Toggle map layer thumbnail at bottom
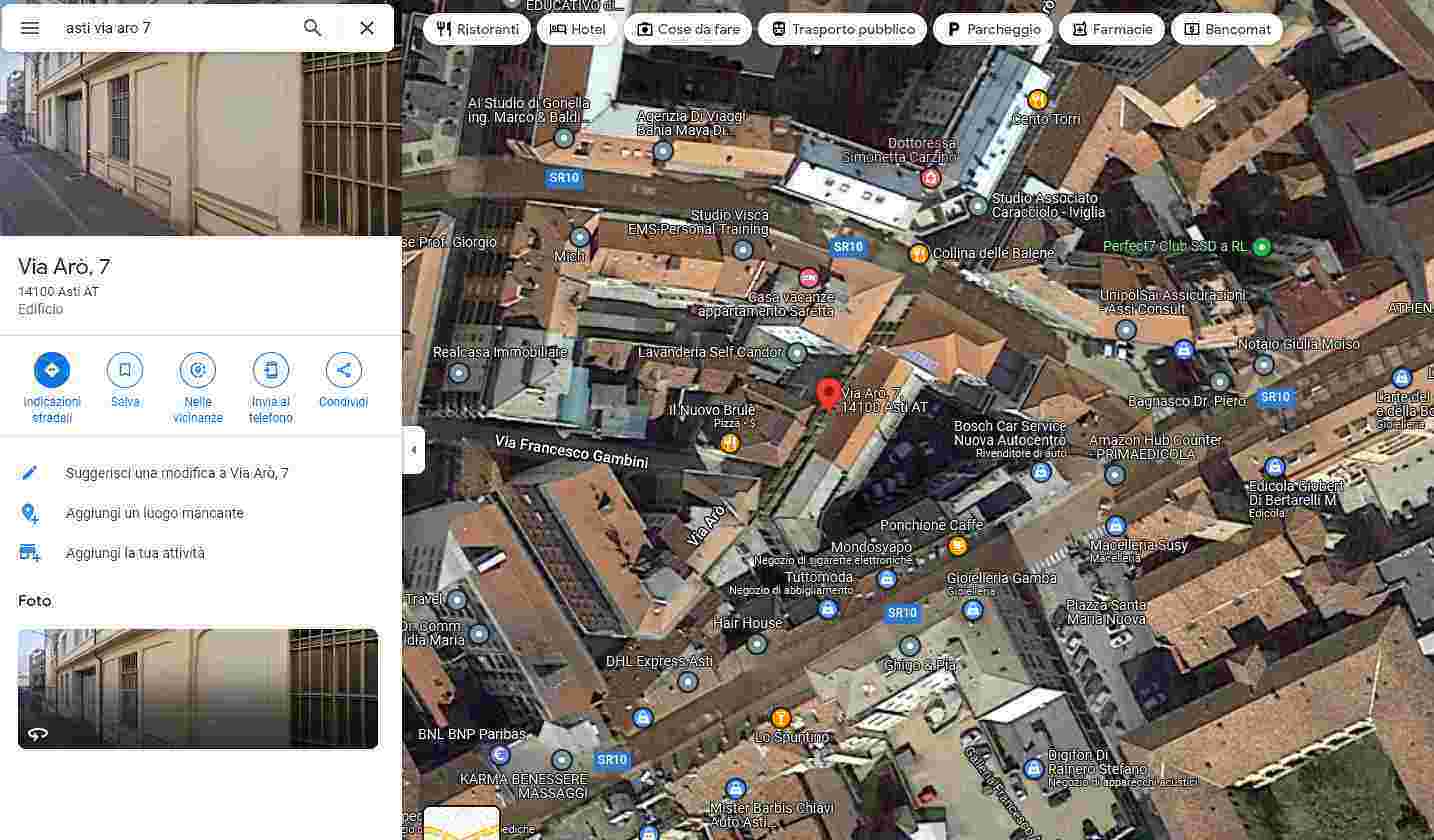Viewport: 1434px width, 840px height. click(461, 823)
